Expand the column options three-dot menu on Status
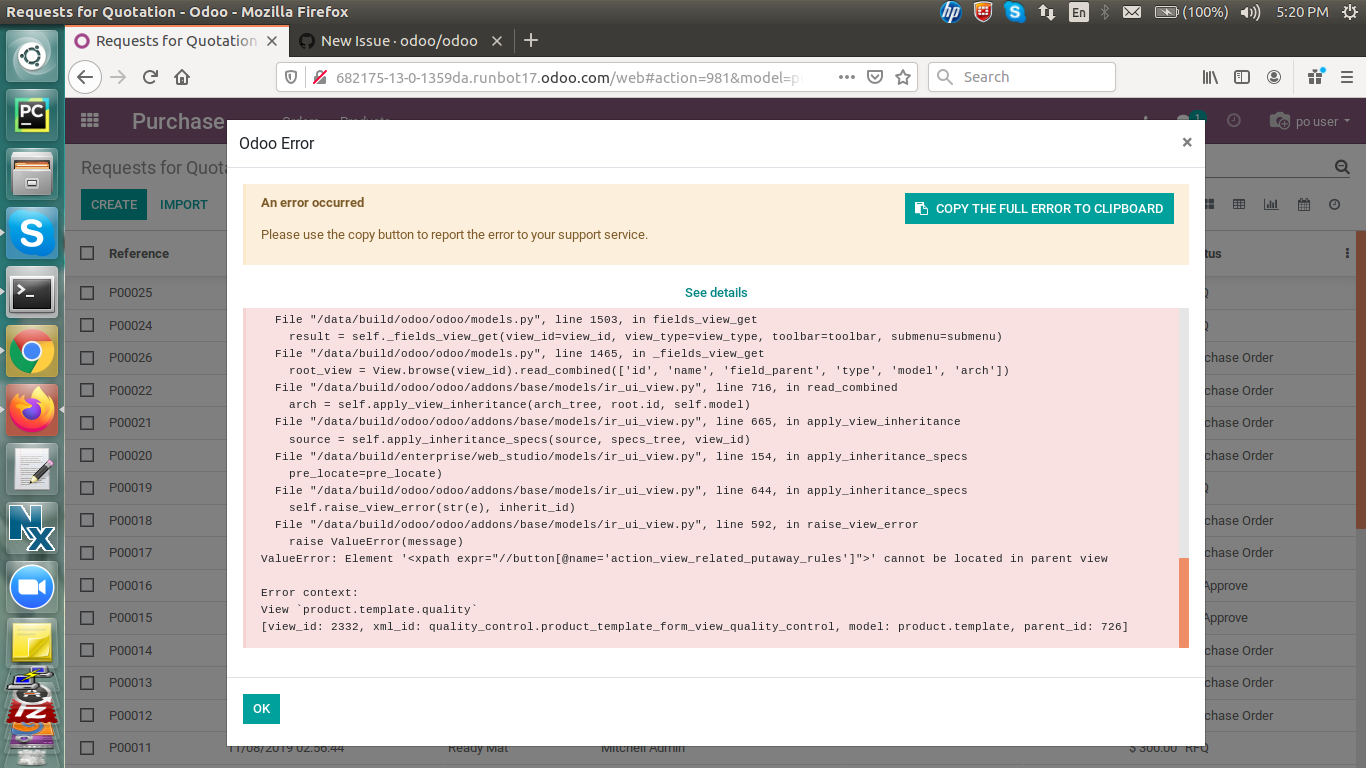 click(1345, 253)
